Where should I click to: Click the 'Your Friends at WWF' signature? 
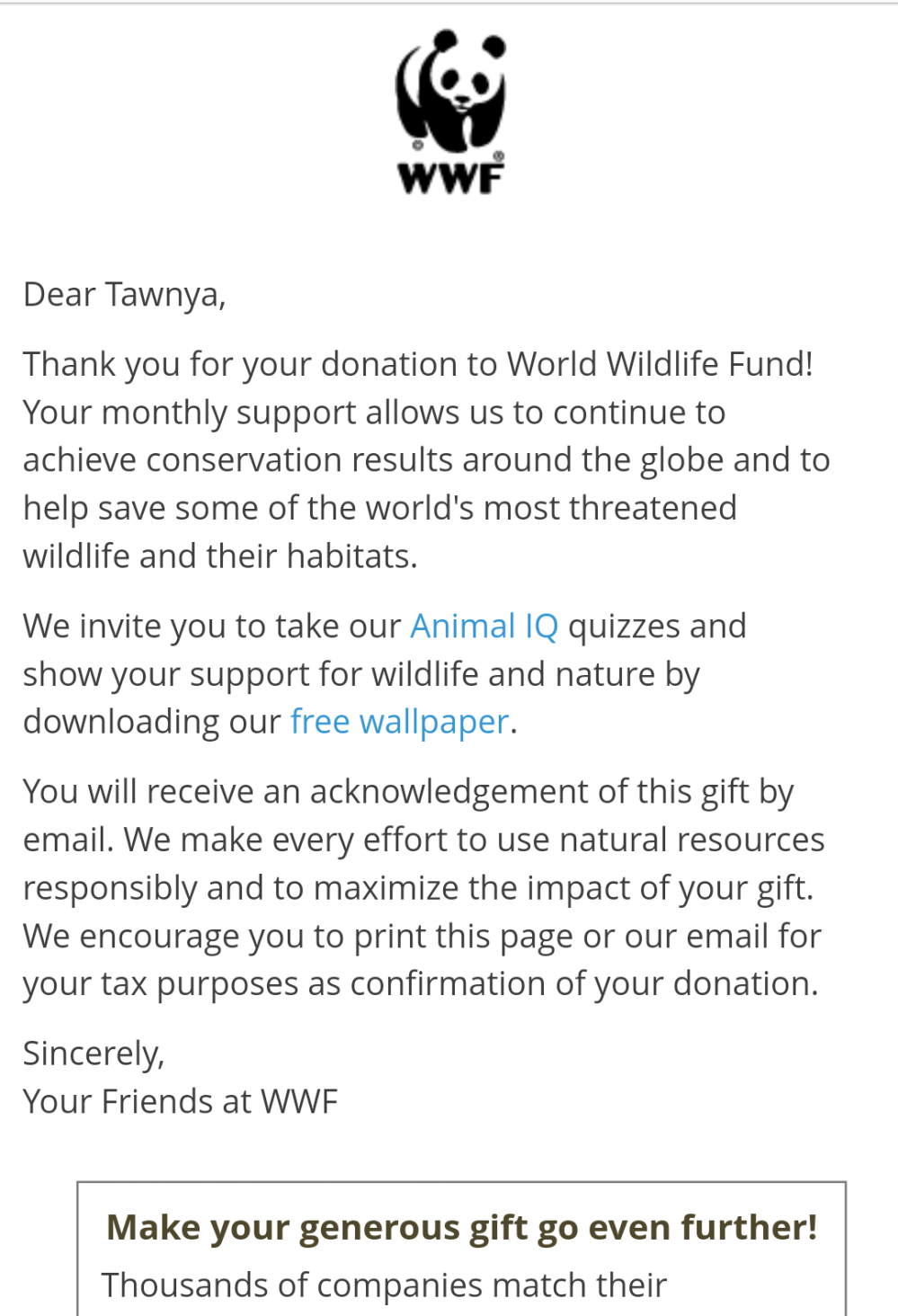click(x=180, y=1102)
